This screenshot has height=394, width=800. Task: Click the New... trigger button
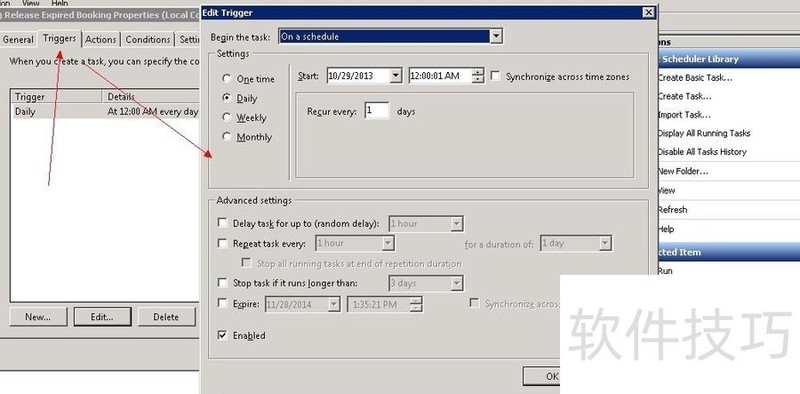pyautogui.click(x=38, y=317)
